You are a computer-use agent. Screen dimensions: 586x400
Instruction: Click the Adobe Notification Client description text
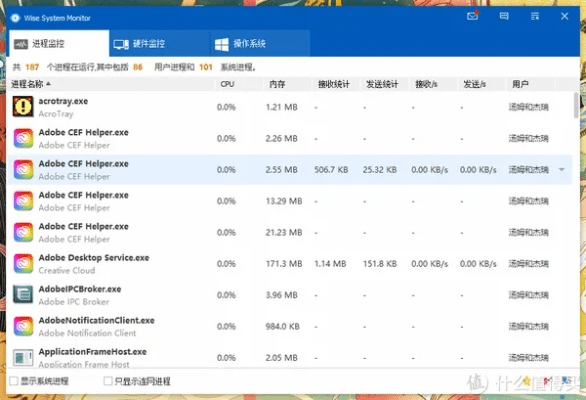[x=87, y=333]
